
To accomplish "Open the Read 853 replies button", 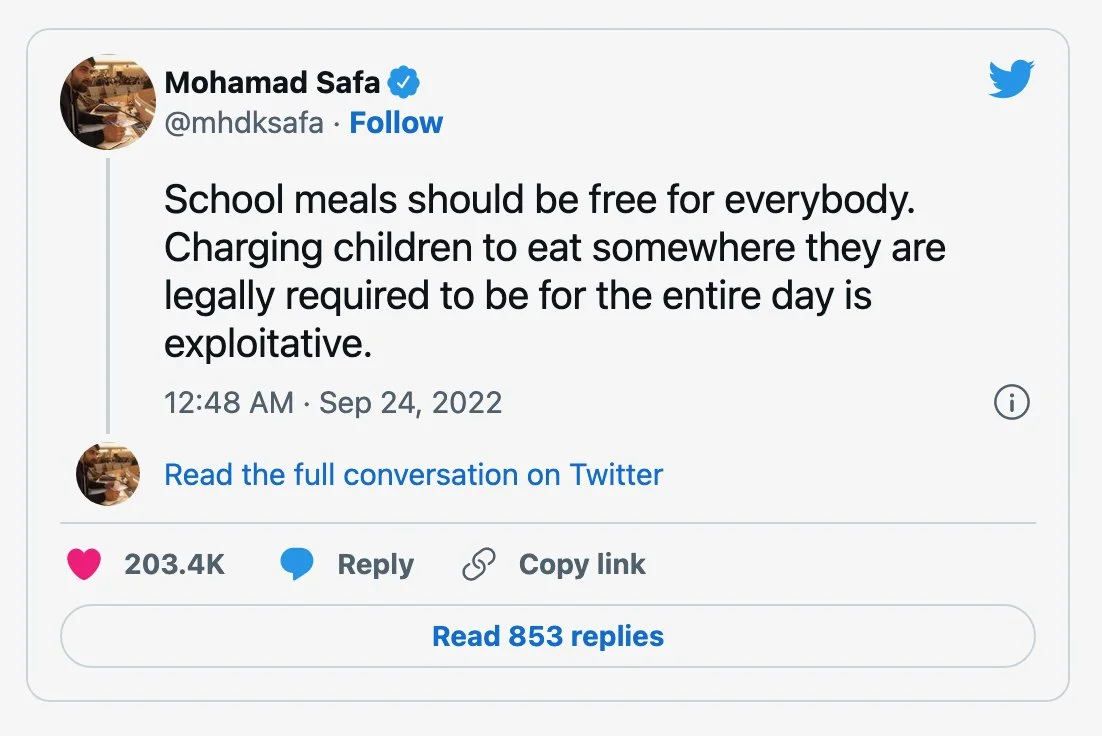I will tap(548, 636).
